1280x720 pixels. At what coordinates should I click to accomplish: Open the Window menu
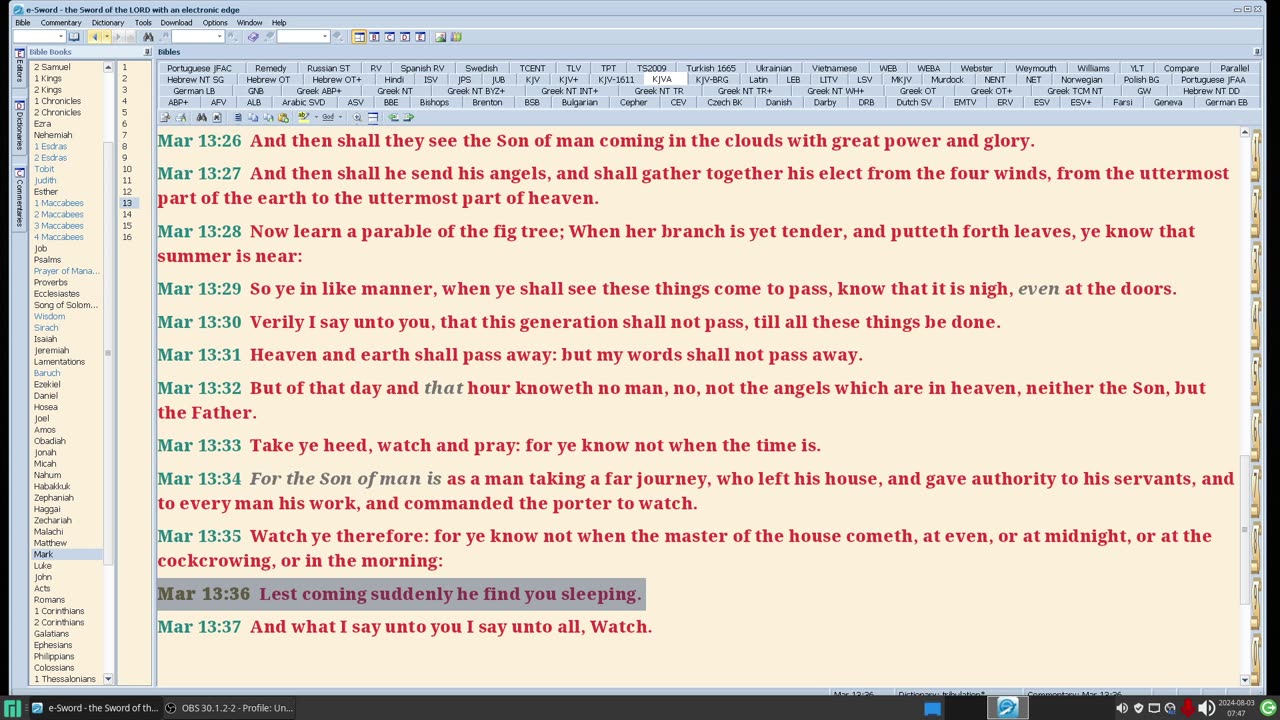pyautogui.click(x=250, y=22)
